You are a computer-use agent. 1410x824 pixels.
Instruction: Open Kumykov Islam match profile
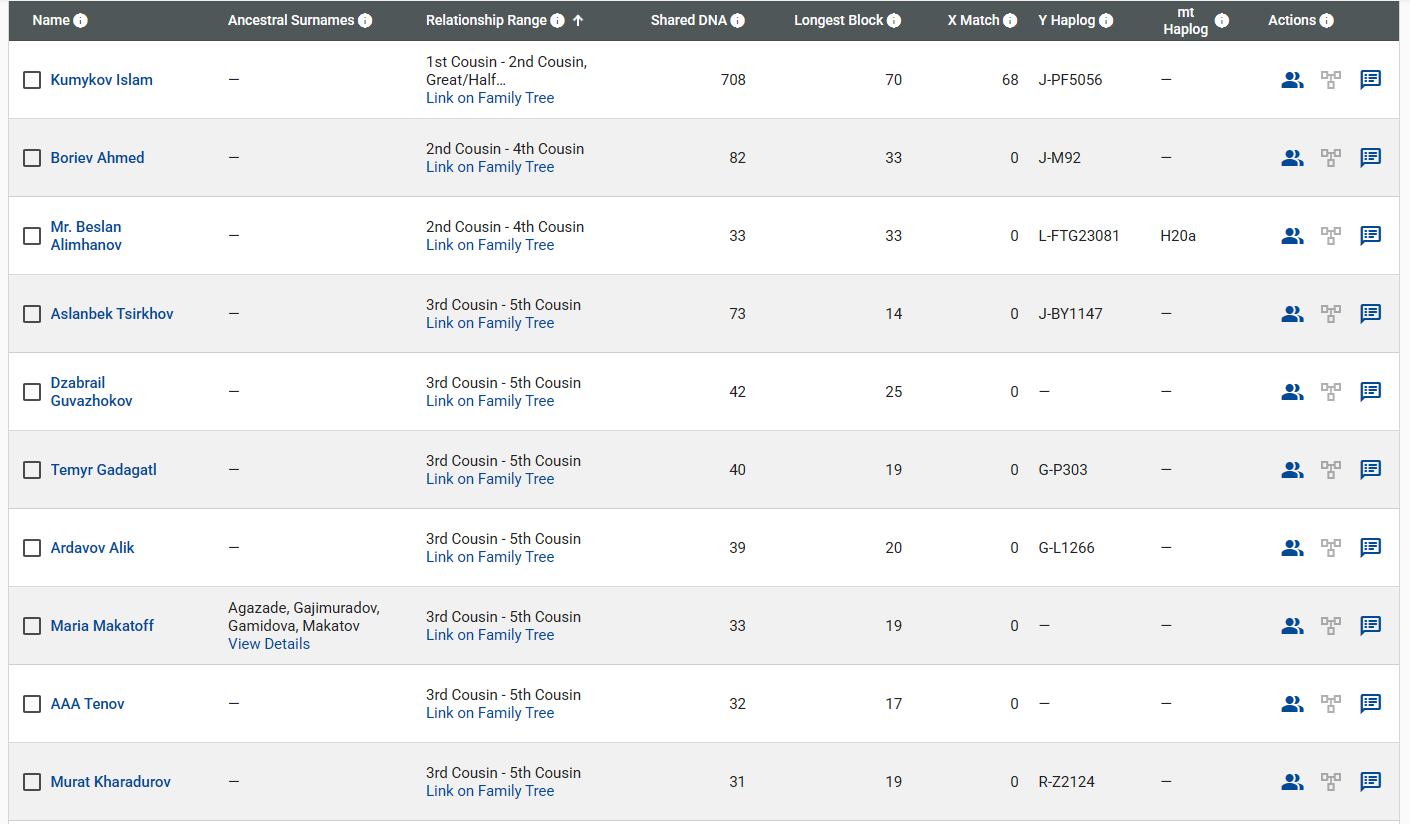[x=102, y=80]
